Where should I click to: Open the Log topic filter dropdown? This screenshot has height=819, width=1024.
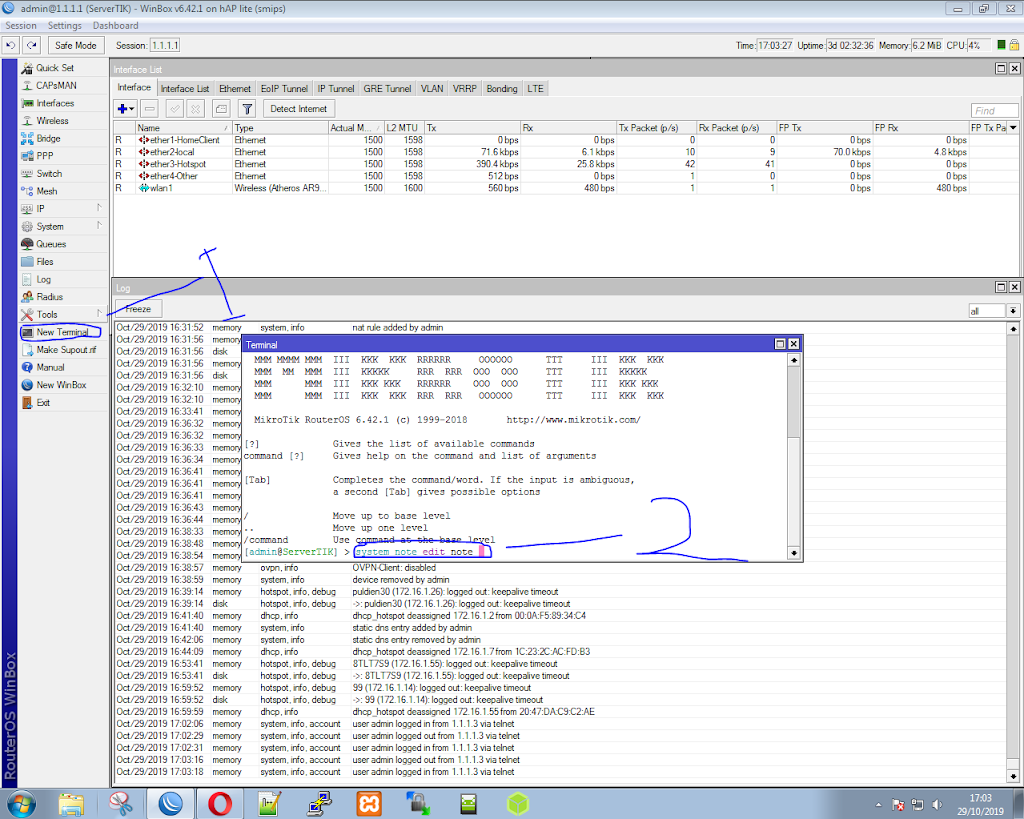click(1013, 311)
